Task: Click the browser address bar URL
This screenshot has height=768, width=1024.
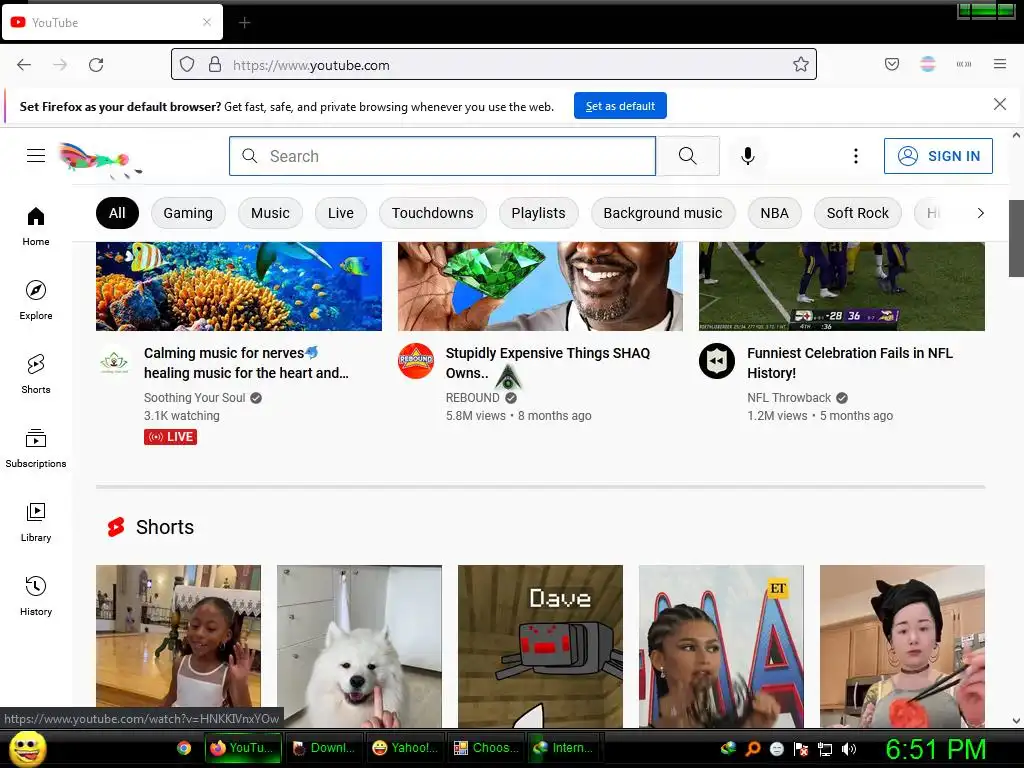Action: point(496,65)
